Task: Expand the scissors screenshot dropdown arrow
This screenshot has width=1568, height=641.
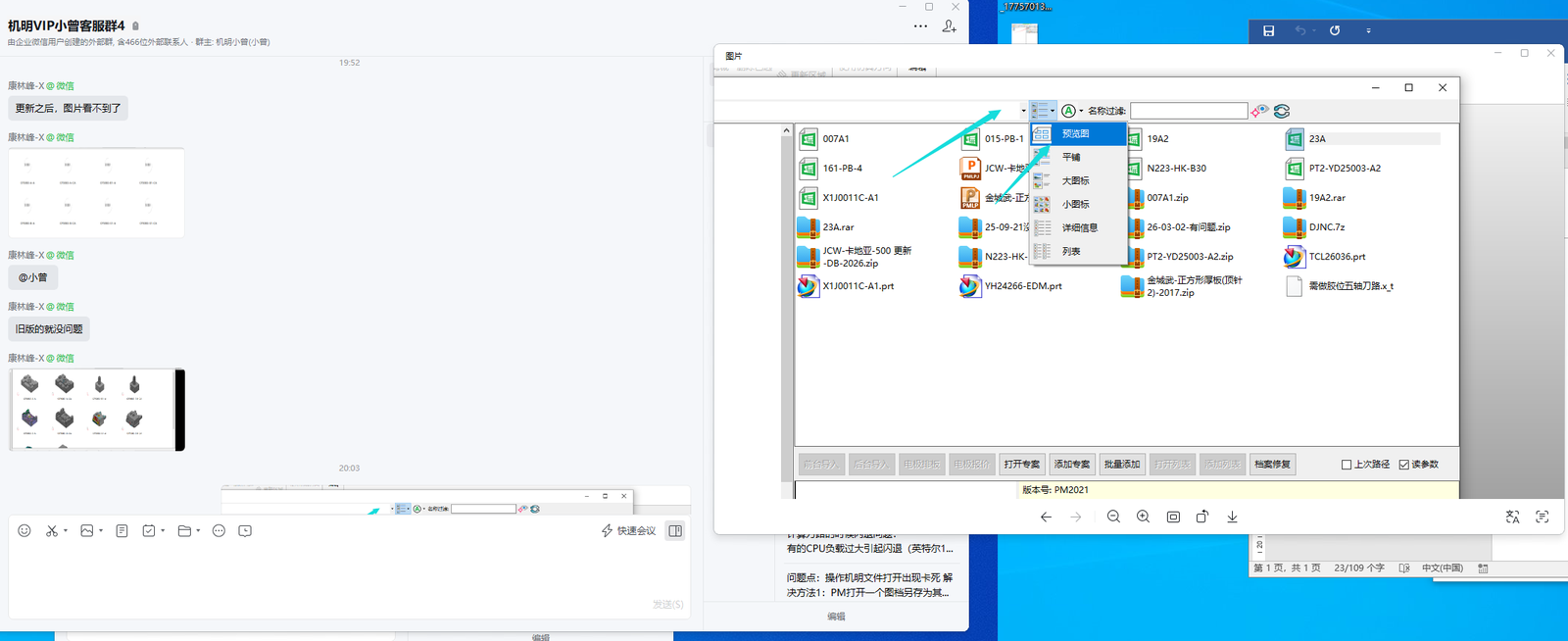Action: (x=66, y=531)
